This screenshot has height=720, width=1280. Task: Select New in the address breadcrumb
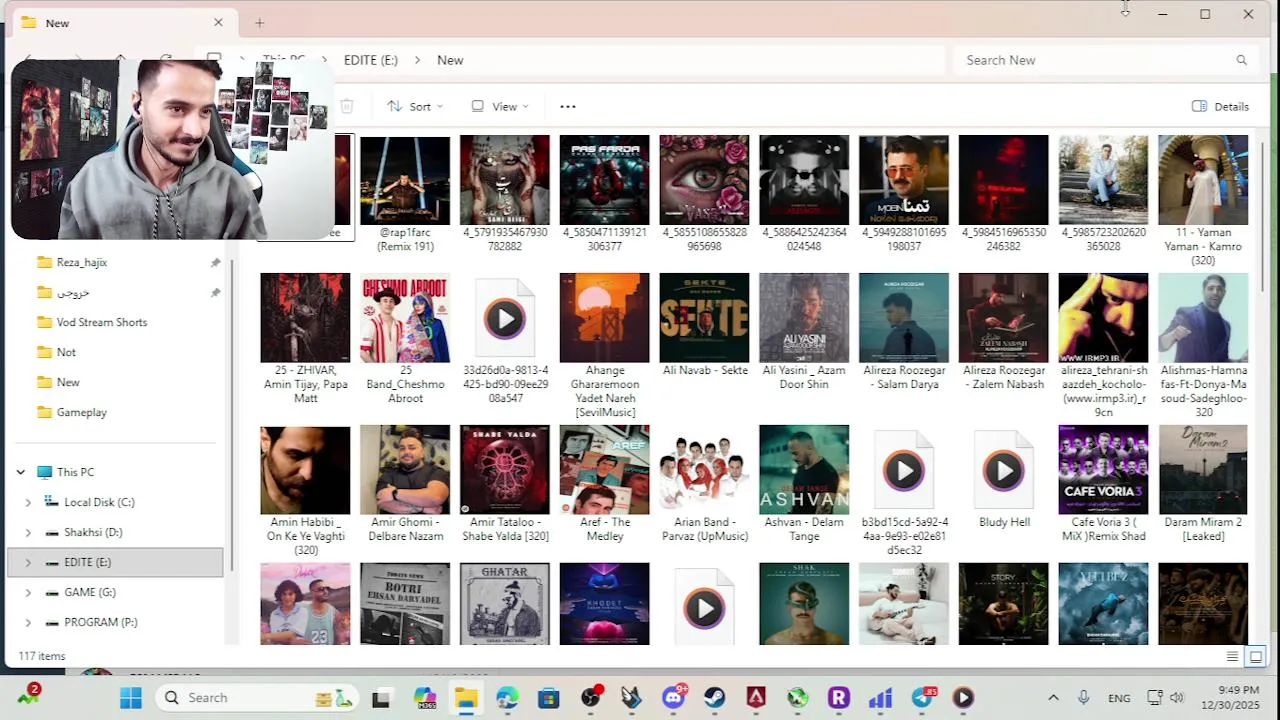pos(450,60)
